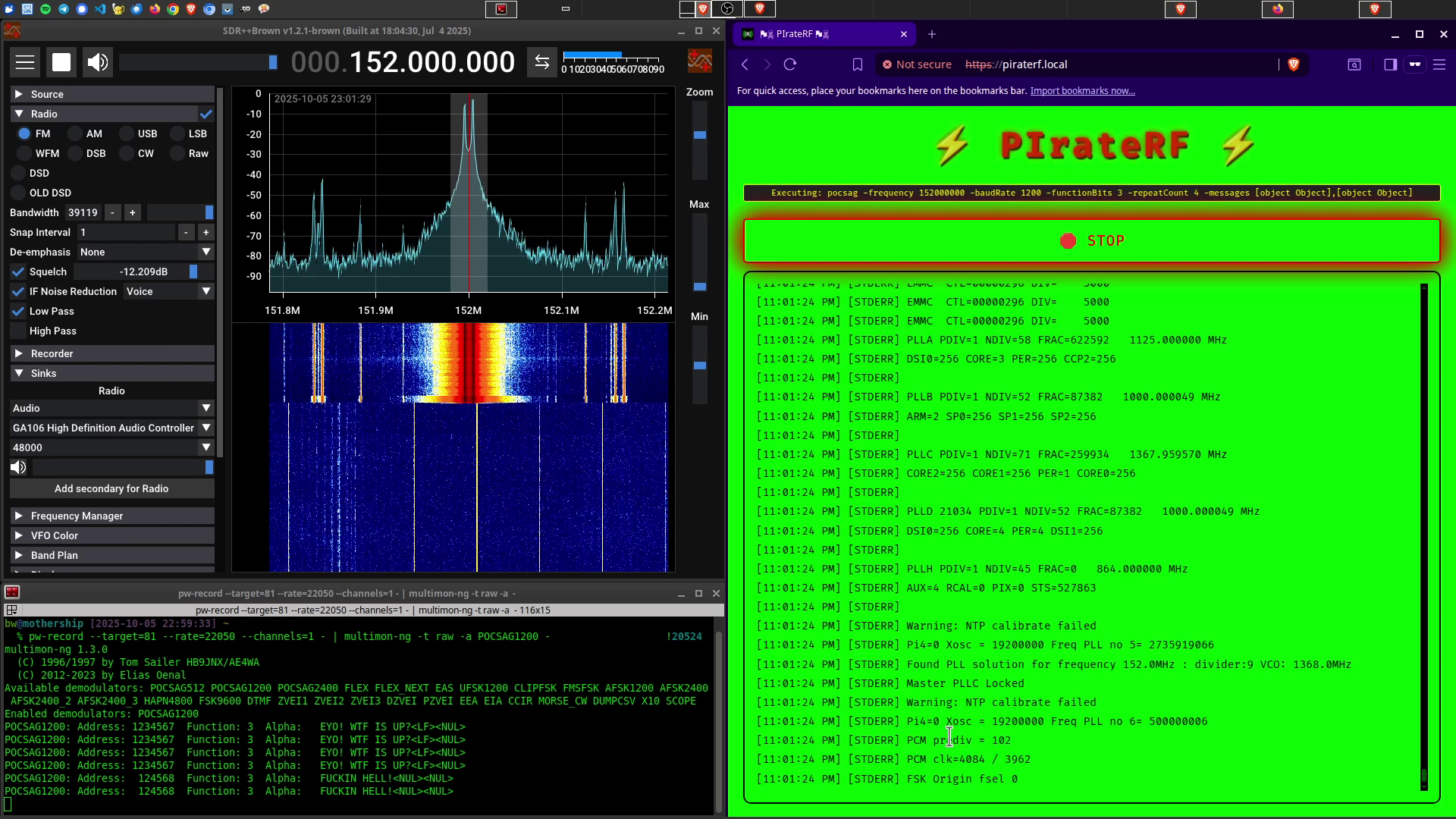Click the Import bookmarks now link
Screen dimensions: 1456x819
pos(1082,91)
